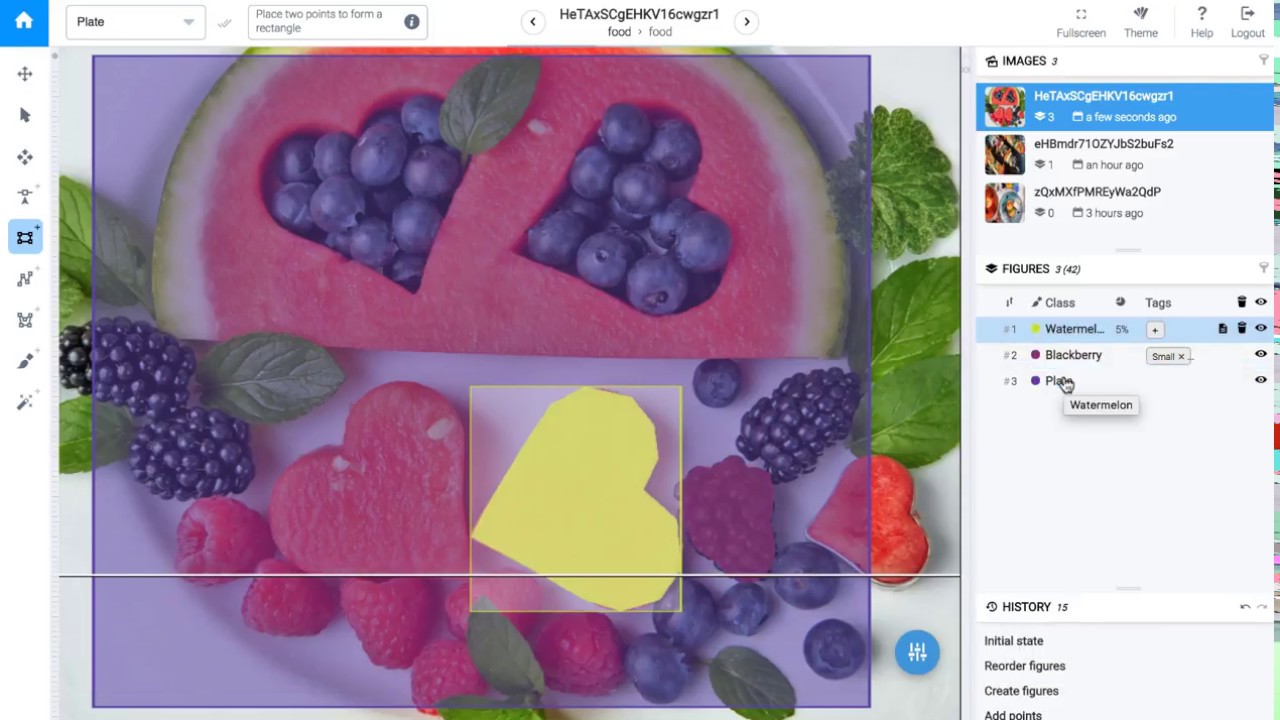Toggle visibility of all figures
The width and height of the screenshot is (1280, 720).
click(x=1261, y=302)
